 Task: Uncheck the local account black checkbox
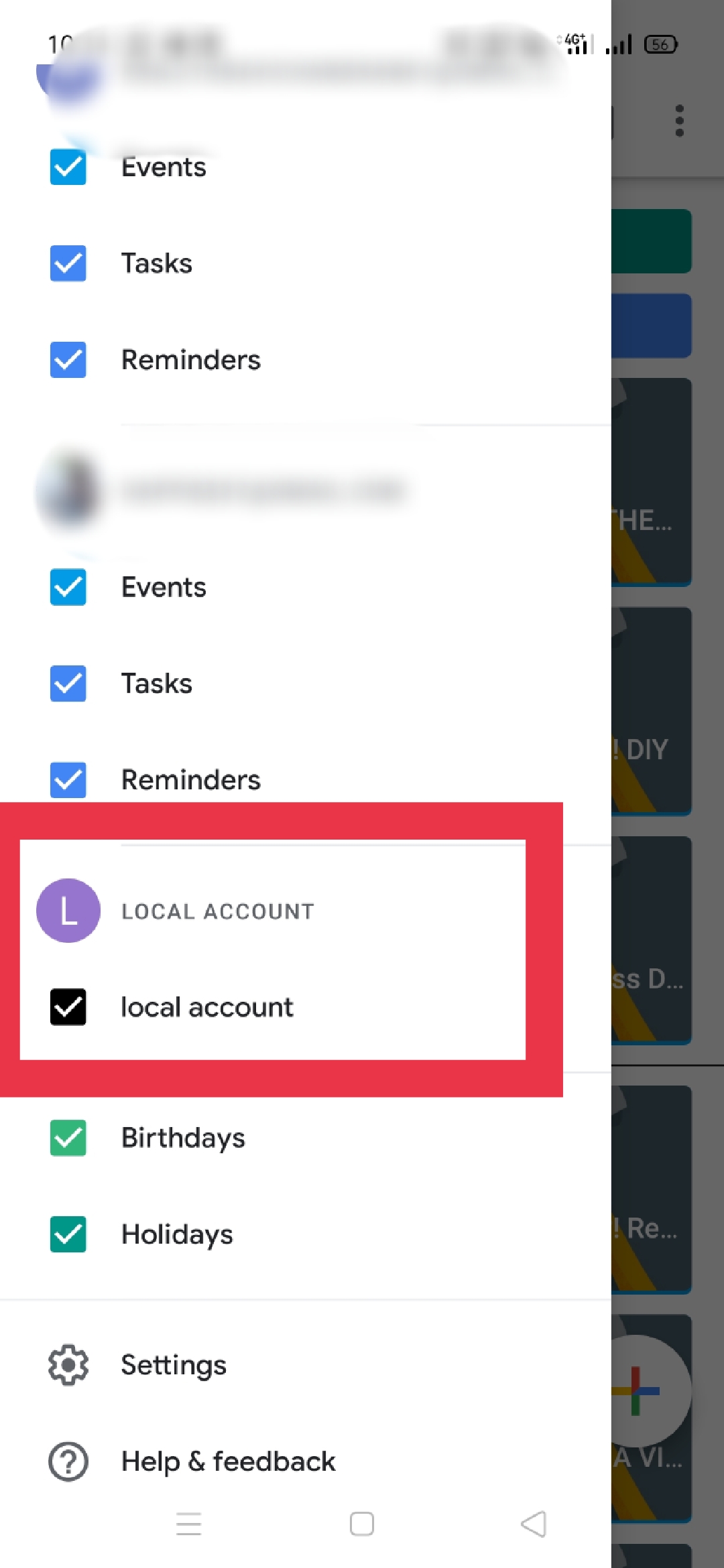tap(68, 1007)
